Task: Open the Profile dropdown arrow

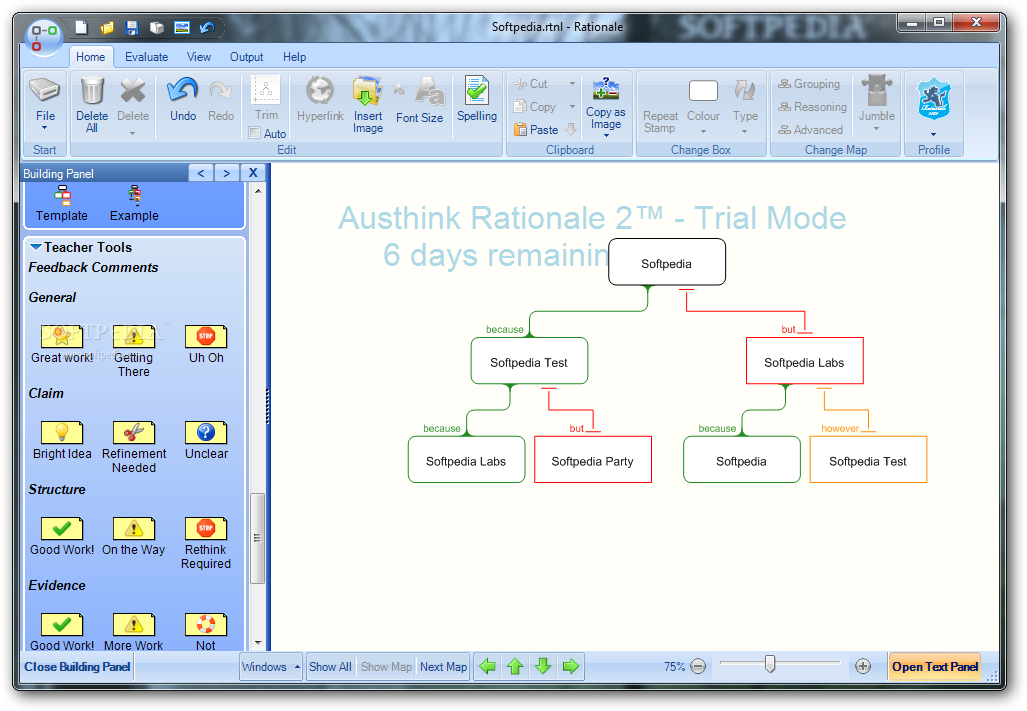Action: pos(933,135)
